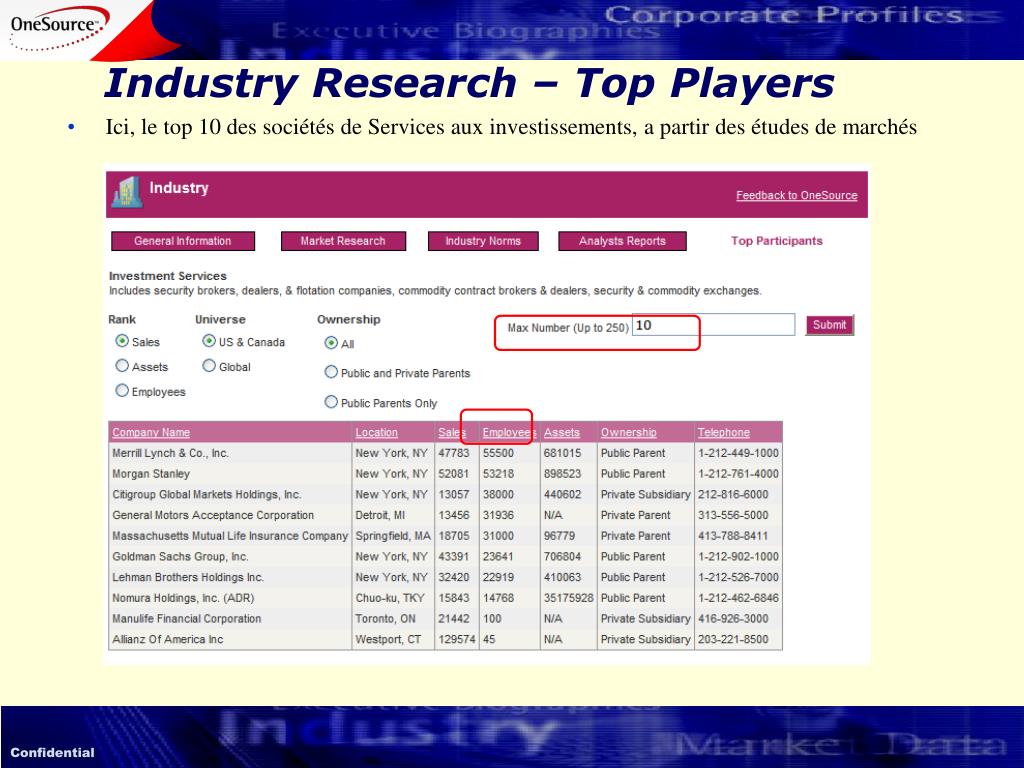Viewport: 1024px width, 768px height.
Task: Sort by Ownership column header
Action: coord(628,432)
